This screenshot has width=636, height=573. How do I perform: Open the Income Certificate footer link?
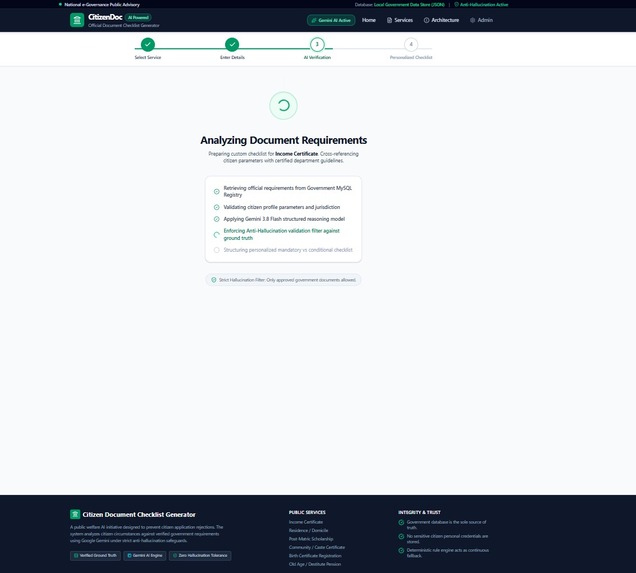coord(306,522)
